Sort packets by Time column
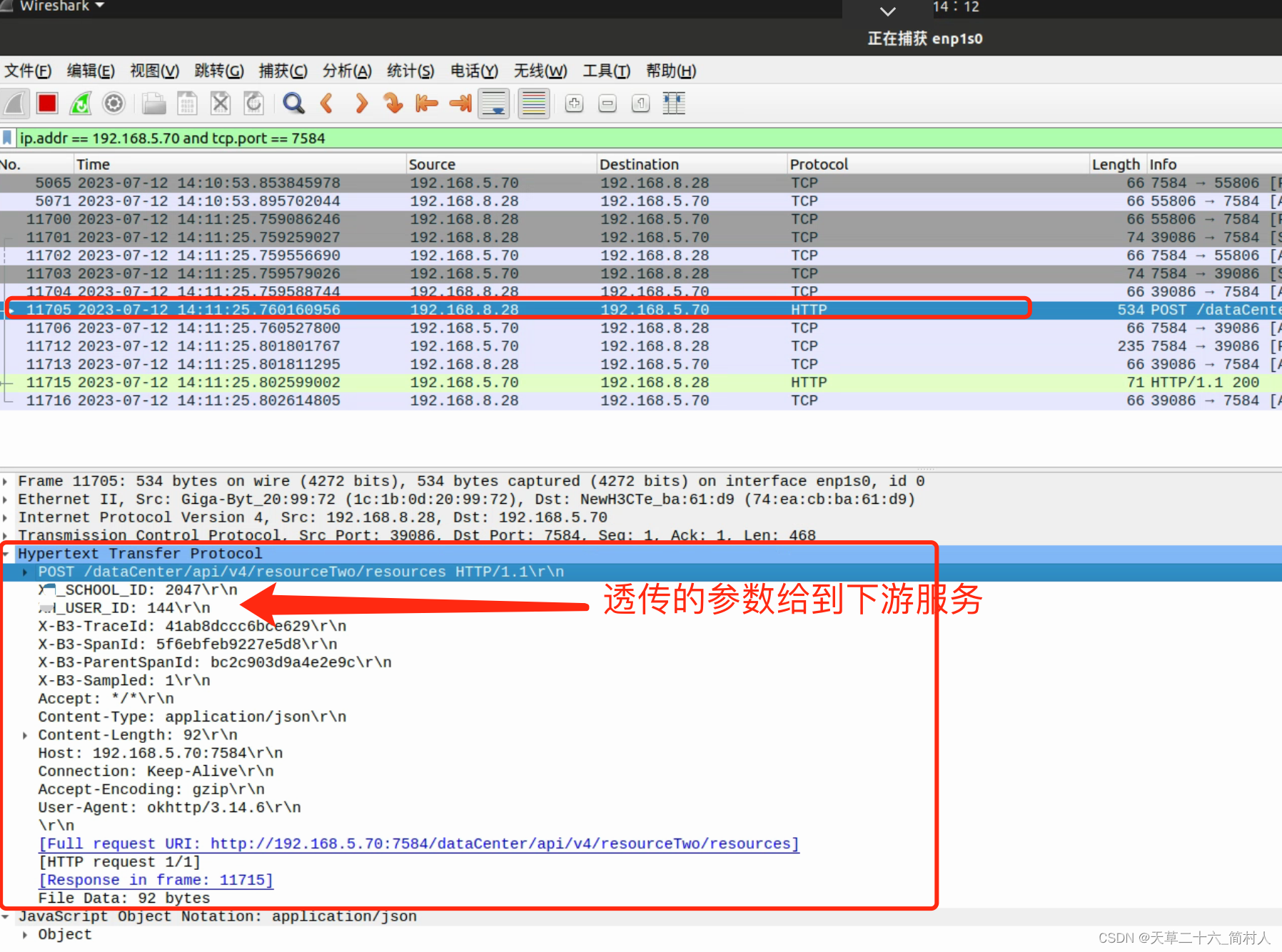1282x952 pixels. click(240, 164)
